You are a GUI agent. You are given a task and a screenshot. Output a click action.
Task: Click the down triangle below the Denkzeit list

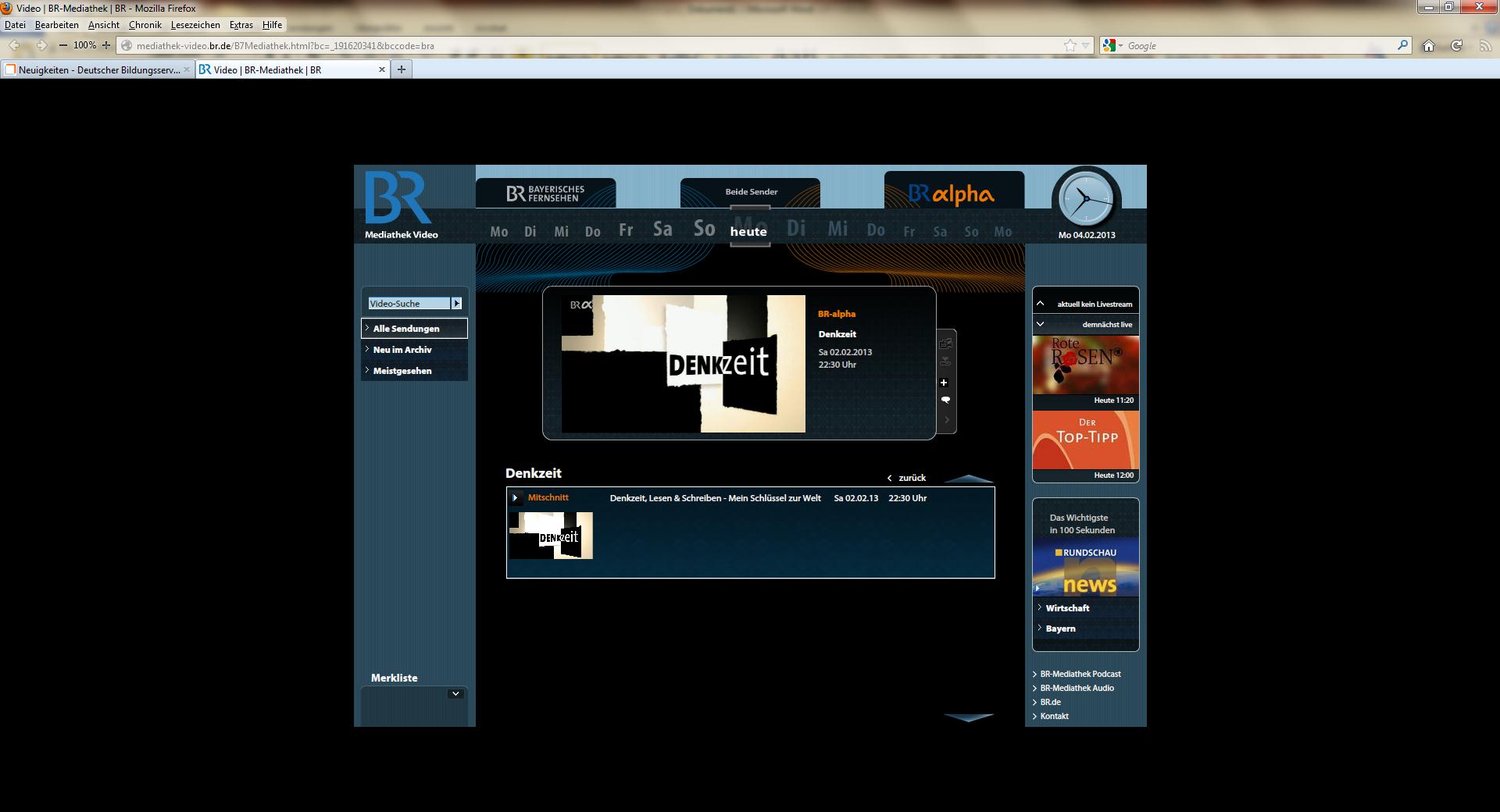tap(969, 718)
